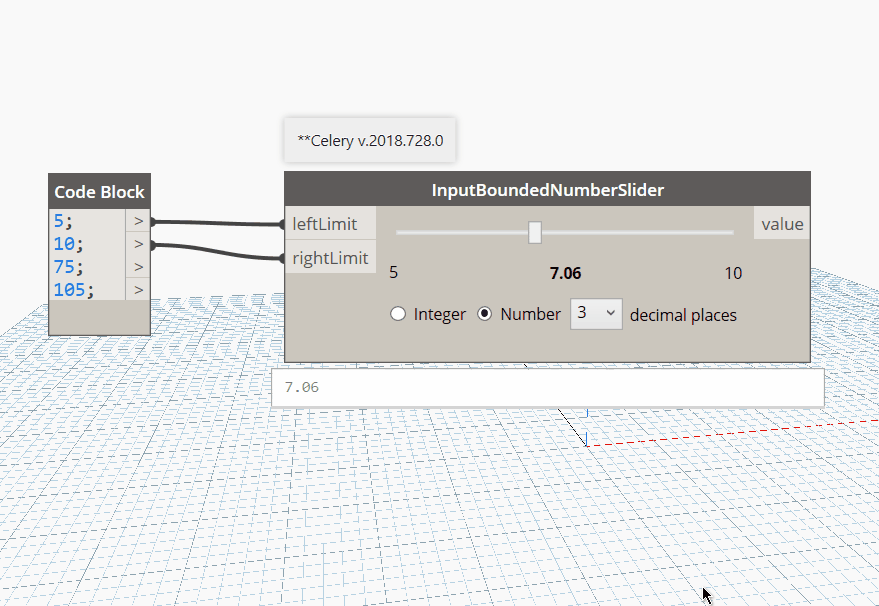Click the output port next to 75;
The height and width of the screenshot is (606, 879).
click(137, 267)
